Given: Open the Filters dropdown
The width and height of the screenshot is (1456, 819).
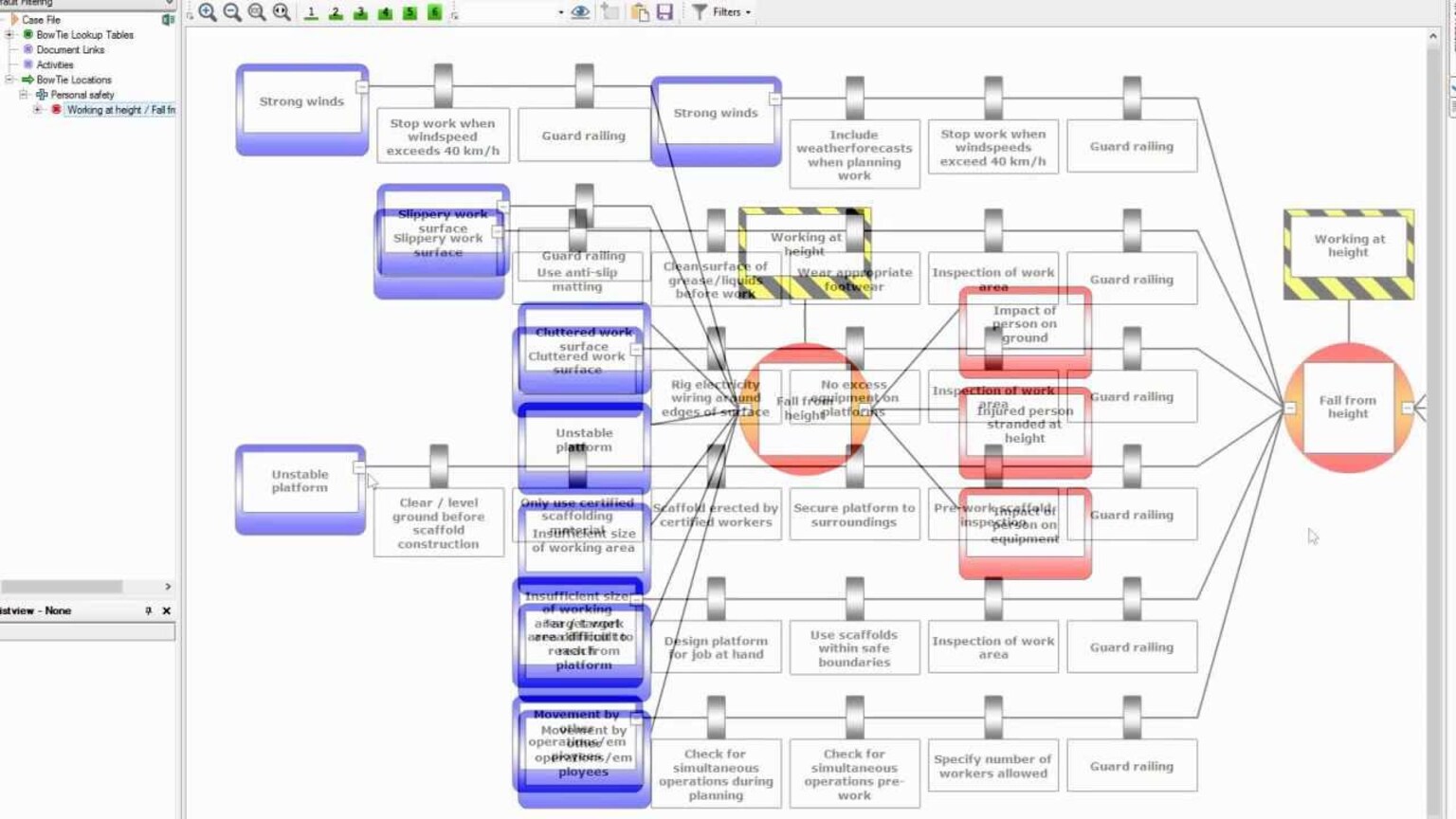Looking at the screenshot, I should (x=726, y=12).
